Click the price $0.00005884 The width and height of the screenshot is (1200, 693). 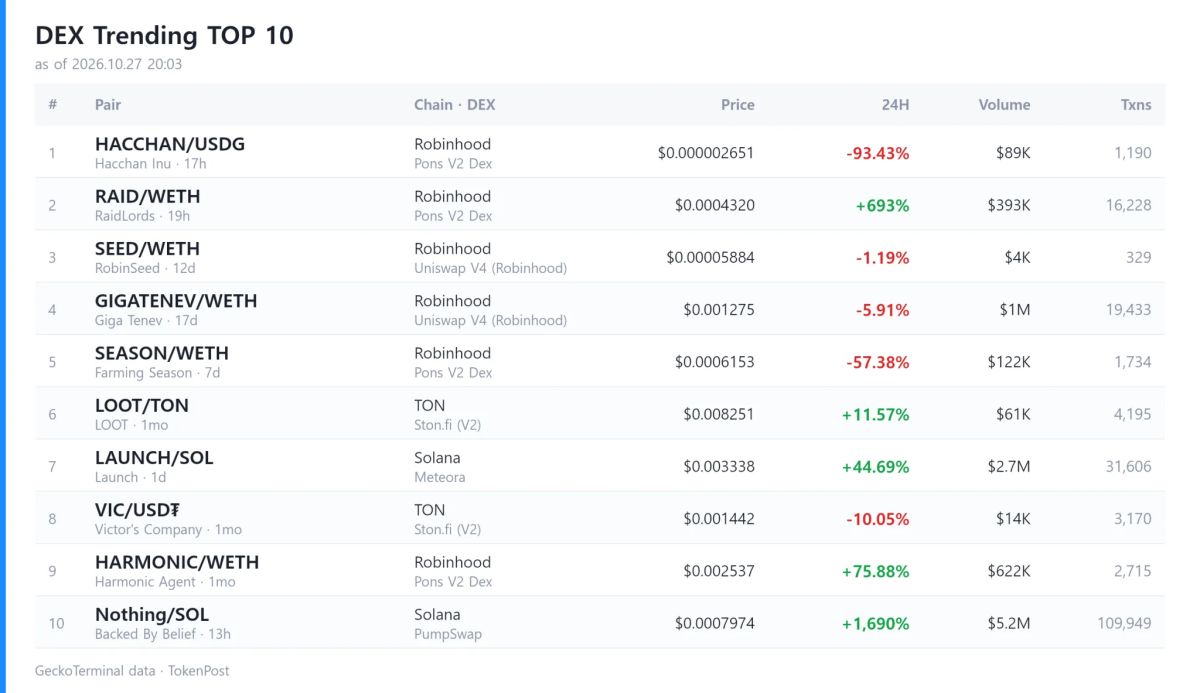point(711,257)
